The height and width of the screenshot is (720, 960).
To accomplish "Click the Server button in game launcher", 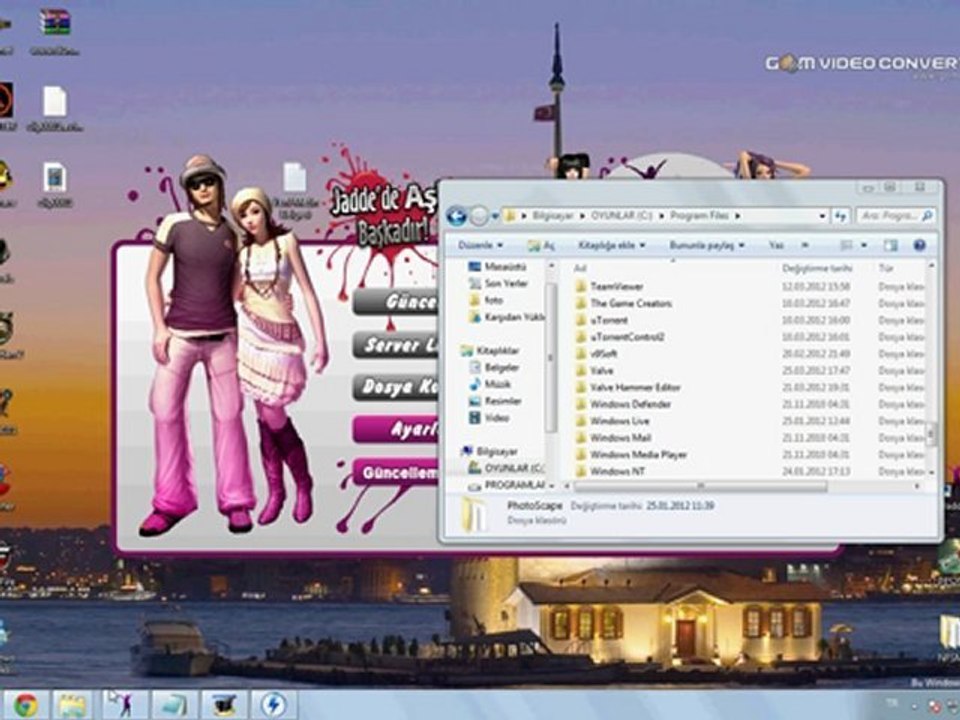I will pos(396,346).
